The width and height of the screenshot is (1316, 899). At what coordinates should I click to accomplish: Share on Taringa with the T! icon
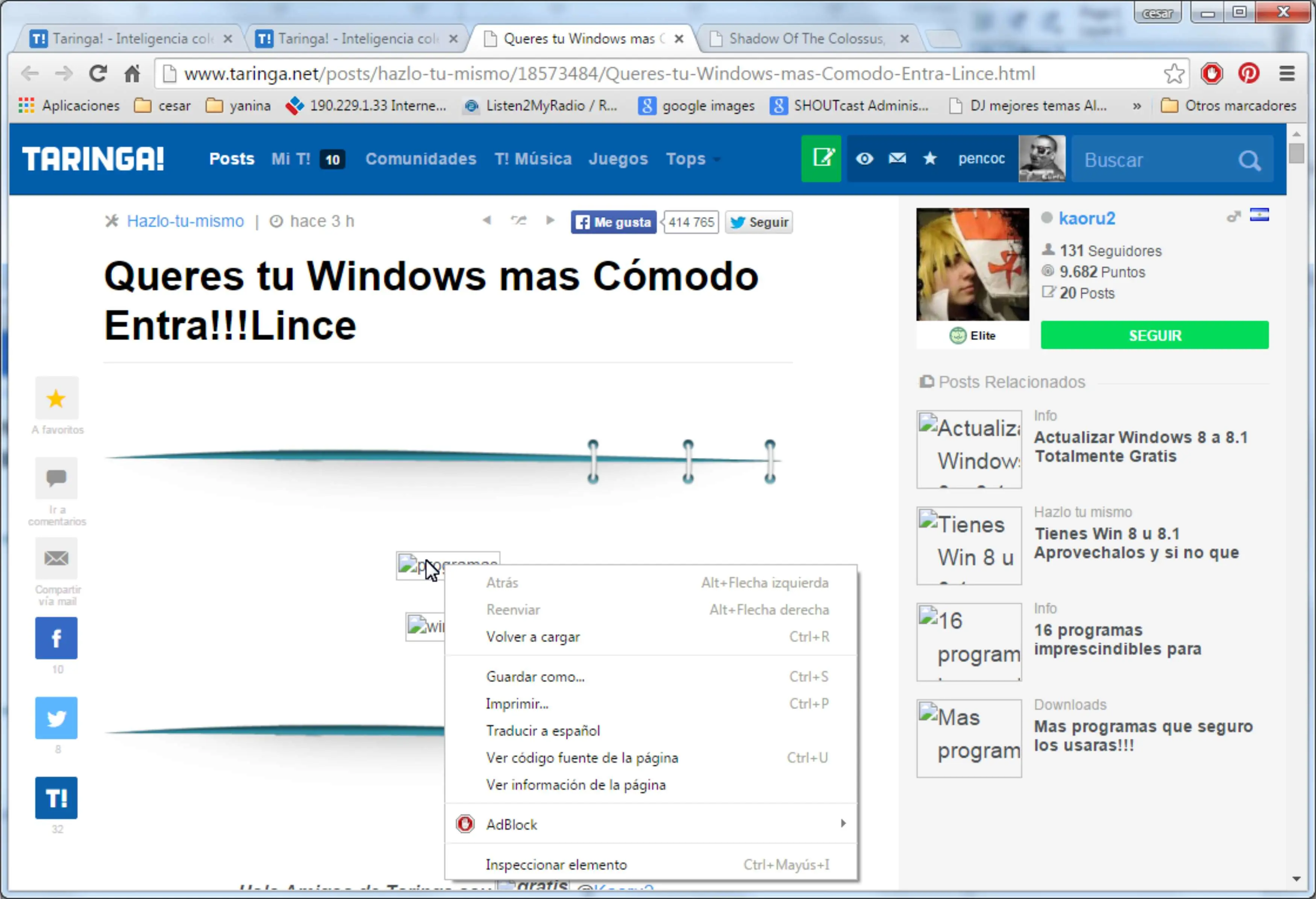56,797
